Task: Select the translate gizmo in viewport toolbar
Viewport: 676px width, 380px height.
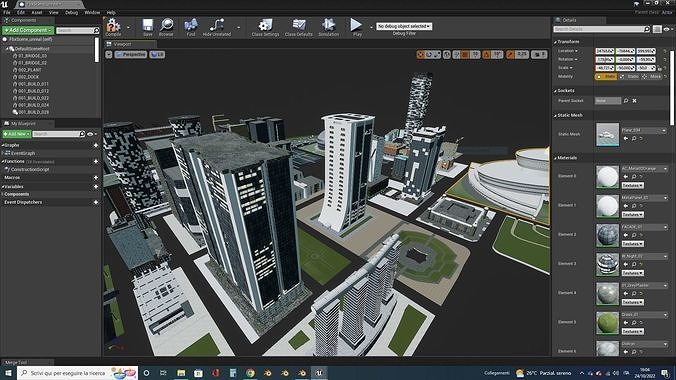Action: click(421, 54)
